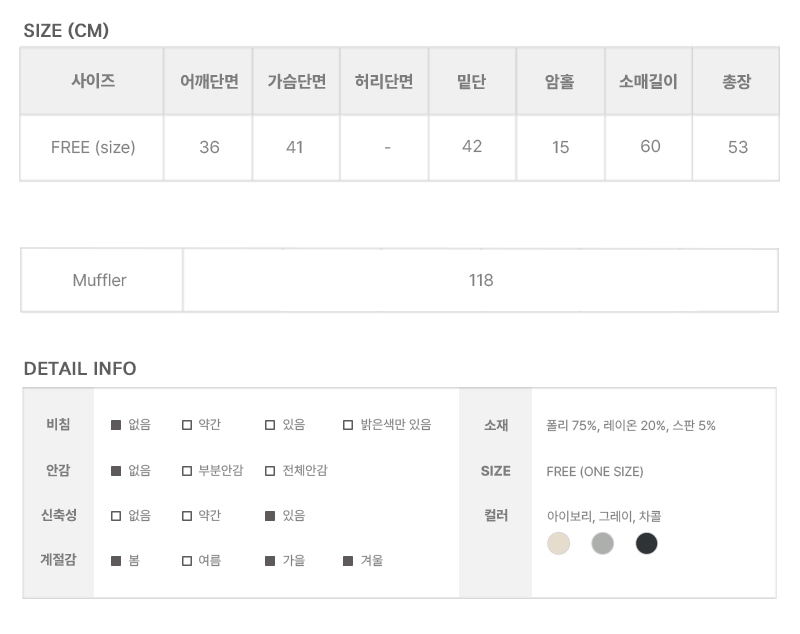Click the 어깨단면 column header

pyautogui.click(x=209, y=82)
